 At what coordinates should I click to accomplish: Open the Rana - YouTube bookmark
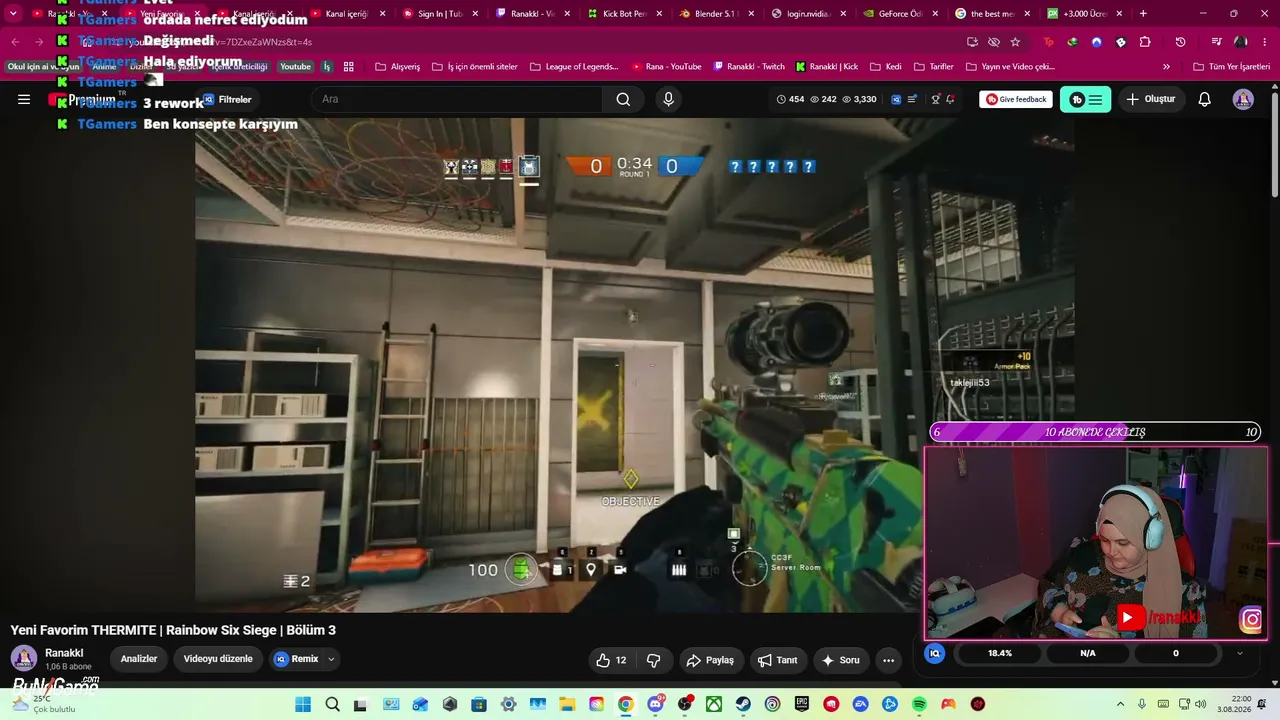point(667,67)
